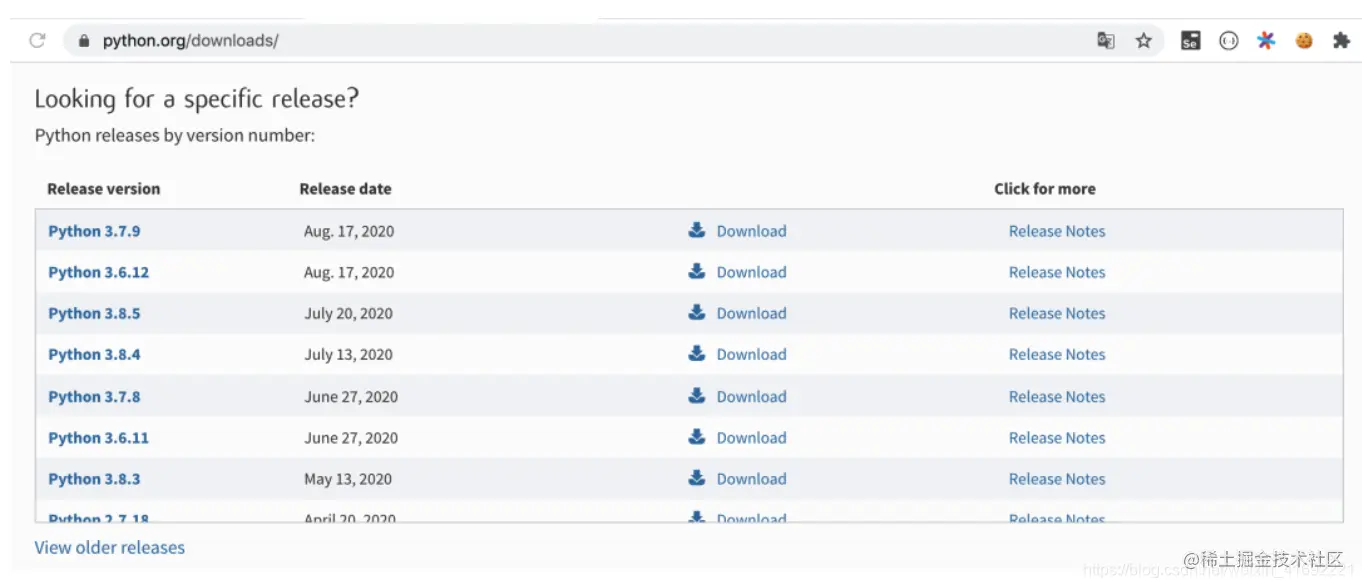Click the Click for more column header
The height and width of the screenshot is (588, 1362).
(1044, 189)
